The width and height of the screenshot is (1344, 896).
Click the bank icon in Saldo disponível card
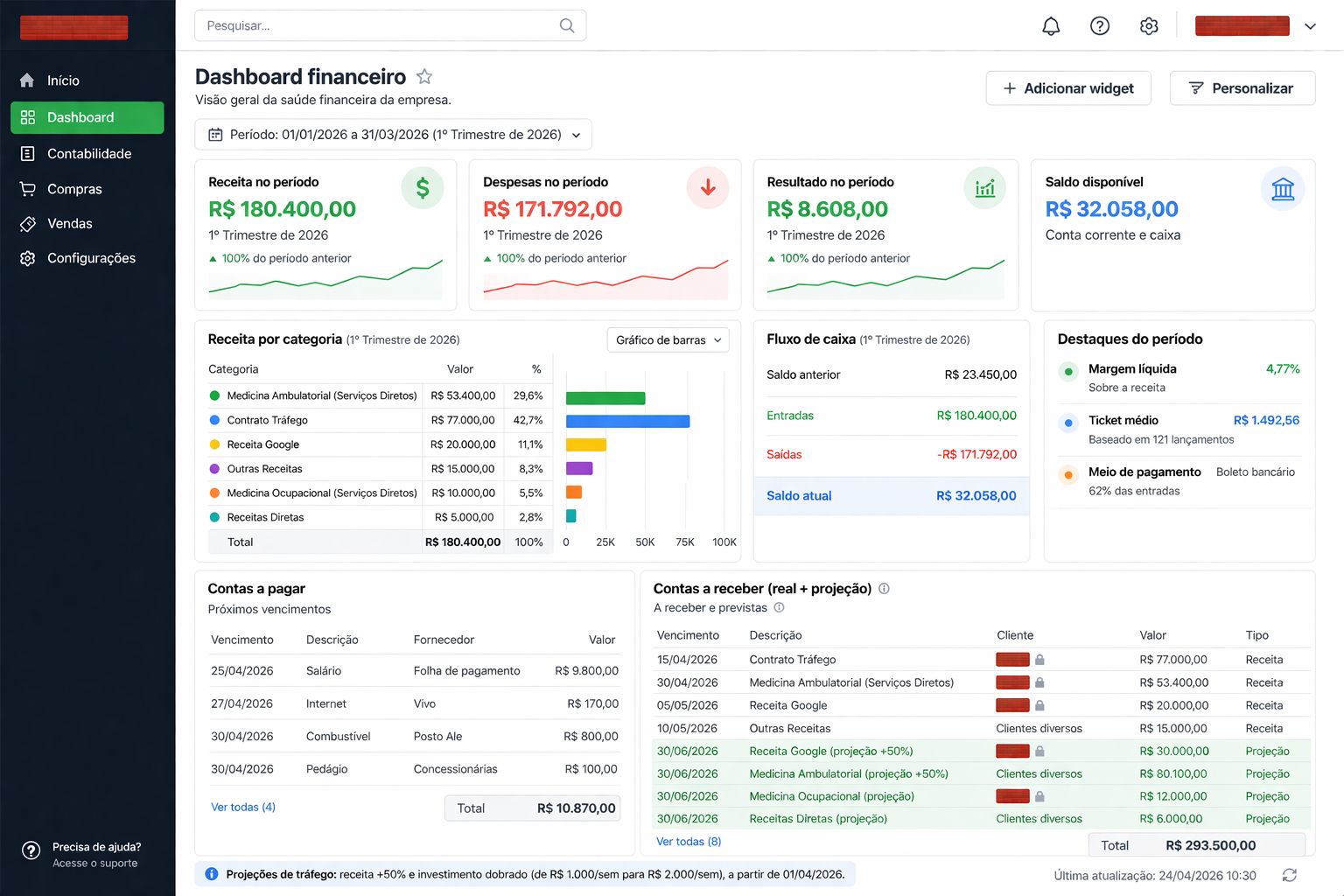pos(1283,188)
